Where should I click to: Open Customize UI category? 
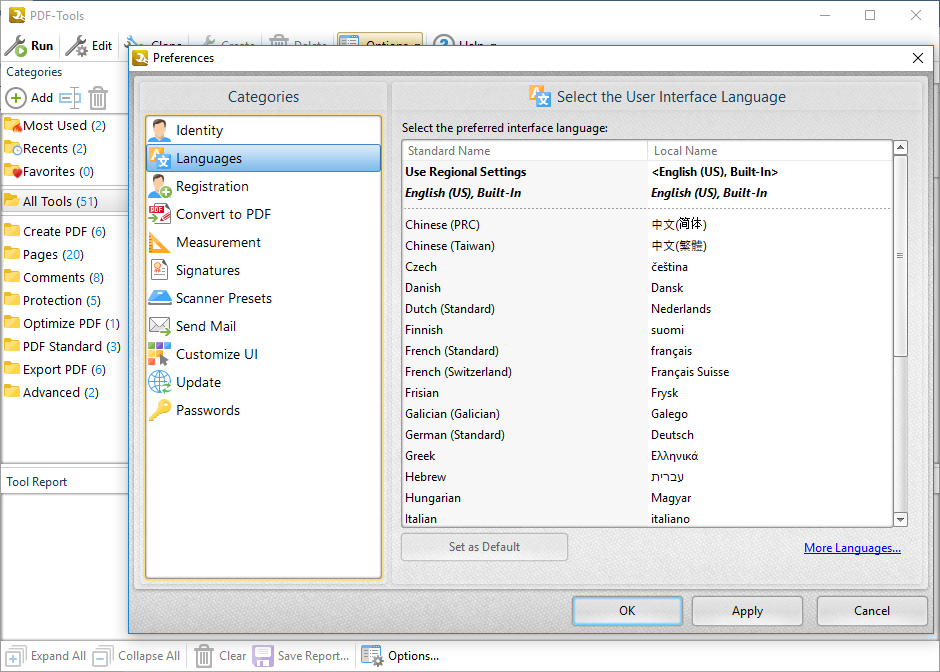coord(216,354)
